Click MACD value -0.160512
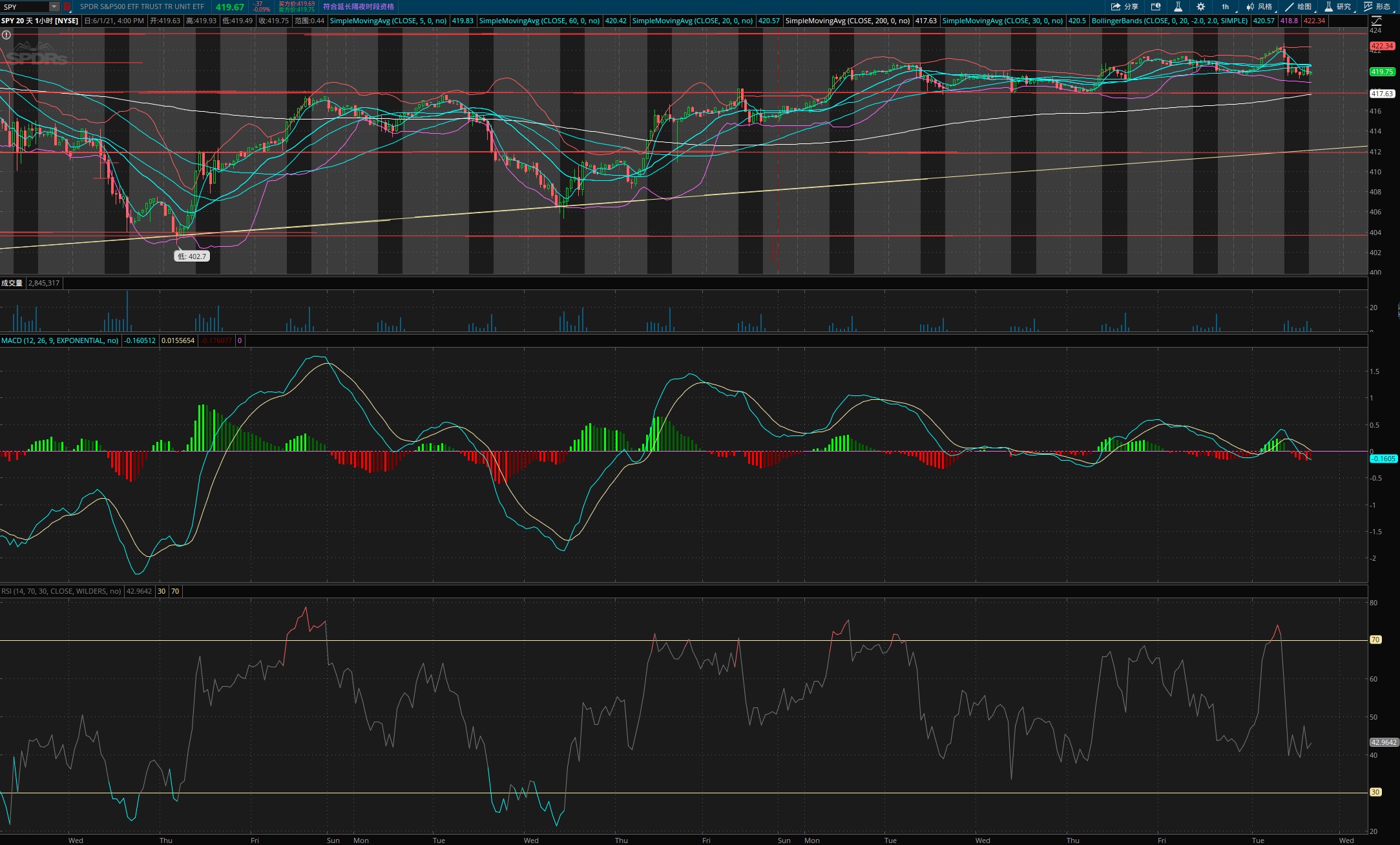This screenshot has height=845, width=1400. coord(140,340)
